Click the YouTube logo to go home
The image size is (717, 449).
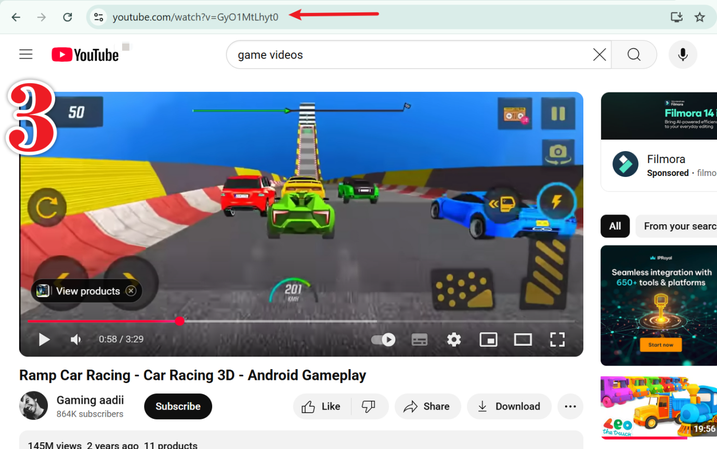coord(85,55)
